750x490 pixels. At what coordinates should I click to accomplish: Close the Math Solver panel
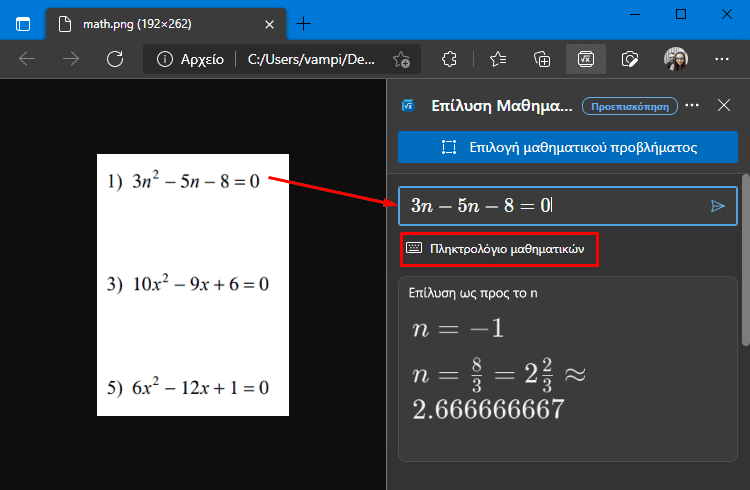click(x=724, y=105)
